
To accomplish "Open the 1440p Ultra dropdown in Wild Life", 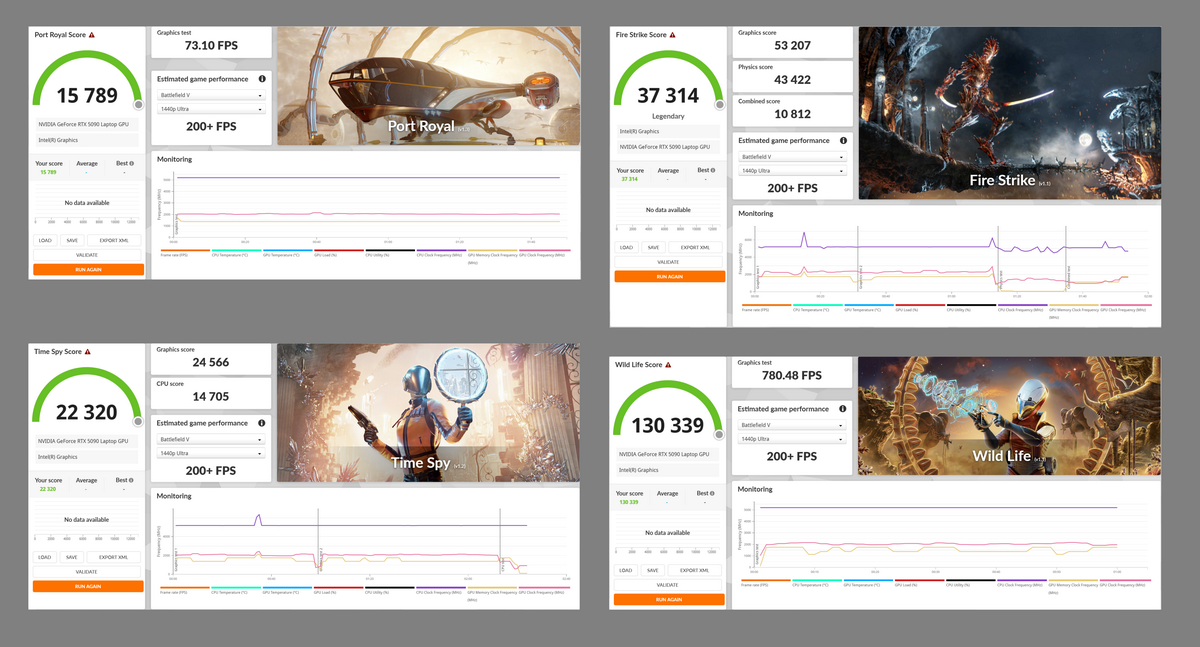I will [792, 439].
